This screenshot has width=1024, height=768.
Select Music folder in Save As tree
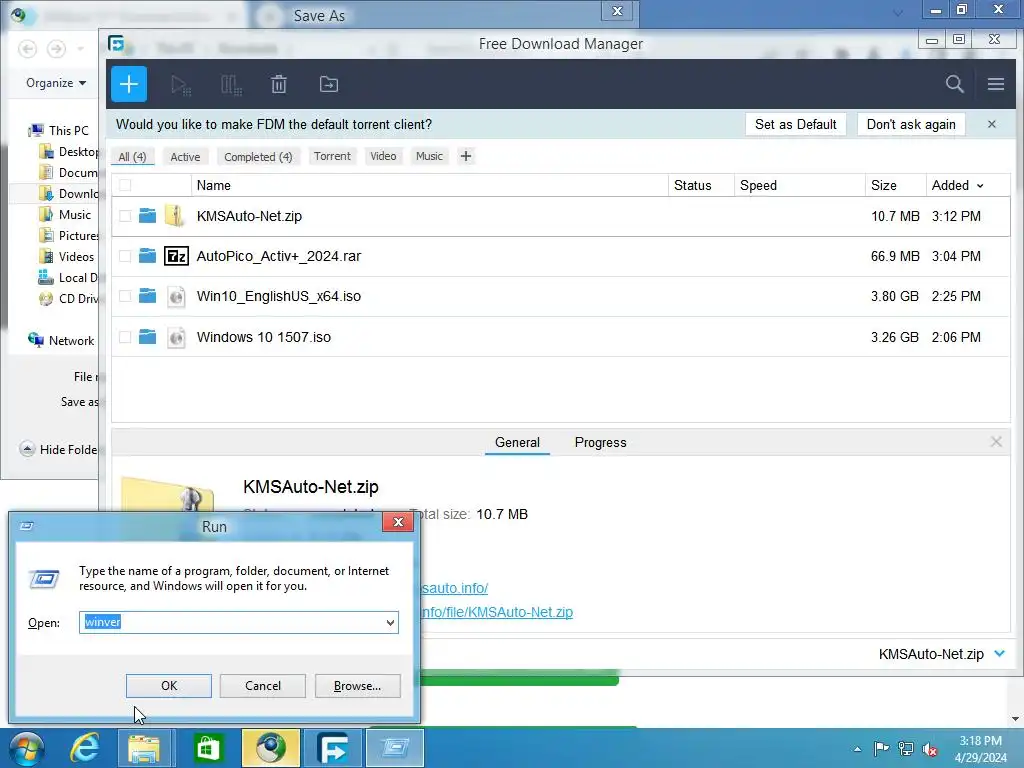(x=65, y=214)
